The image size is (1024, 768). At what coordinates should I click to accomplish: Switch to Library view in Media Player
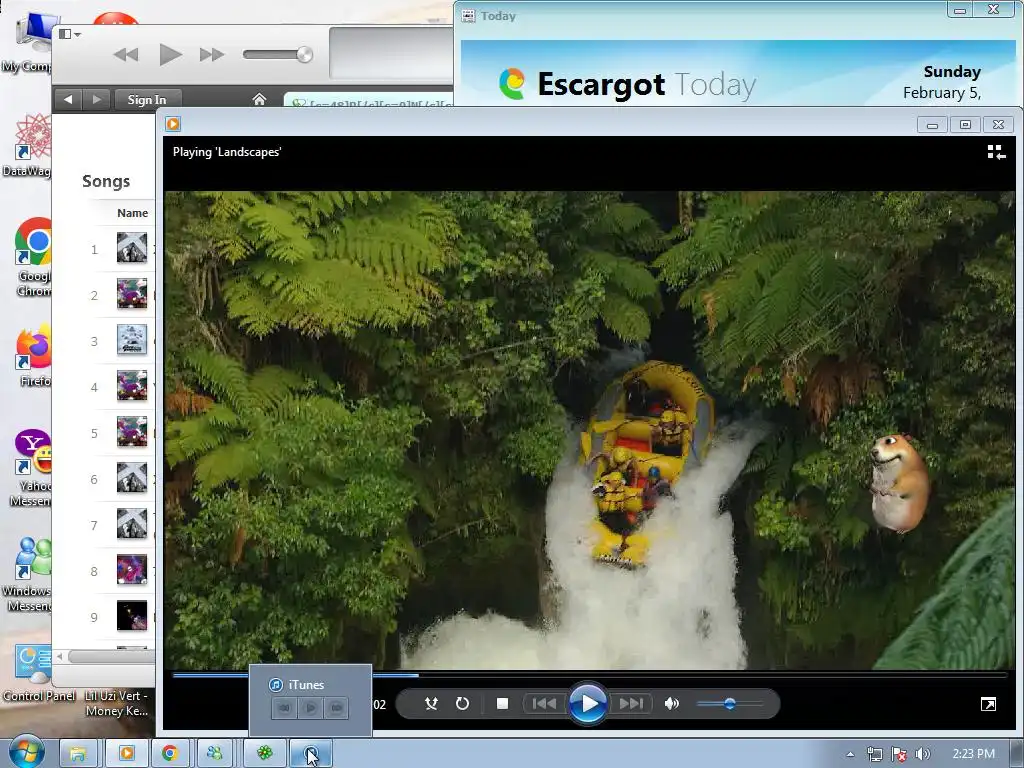point(996,152)
